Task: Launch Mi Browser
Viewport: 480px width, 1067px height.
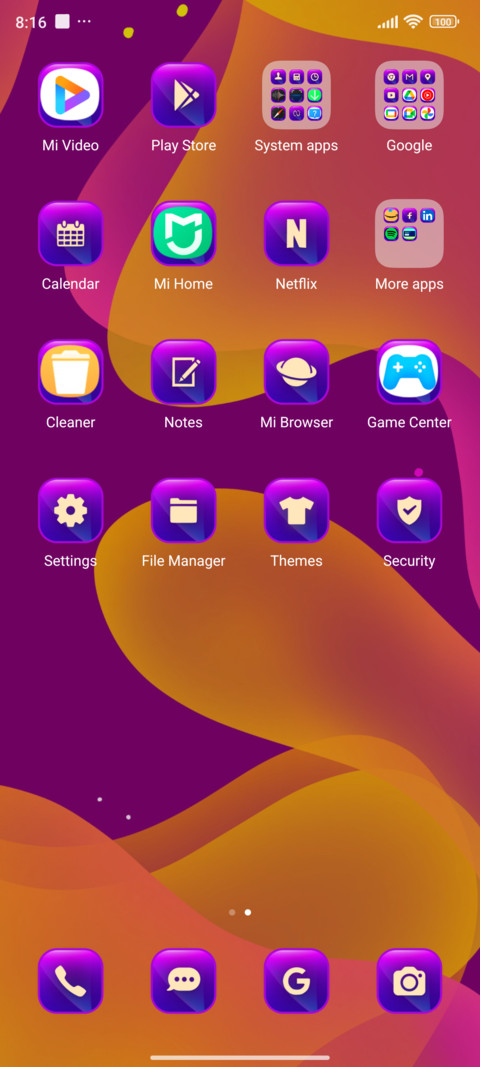Action: (x=296, y=372)
